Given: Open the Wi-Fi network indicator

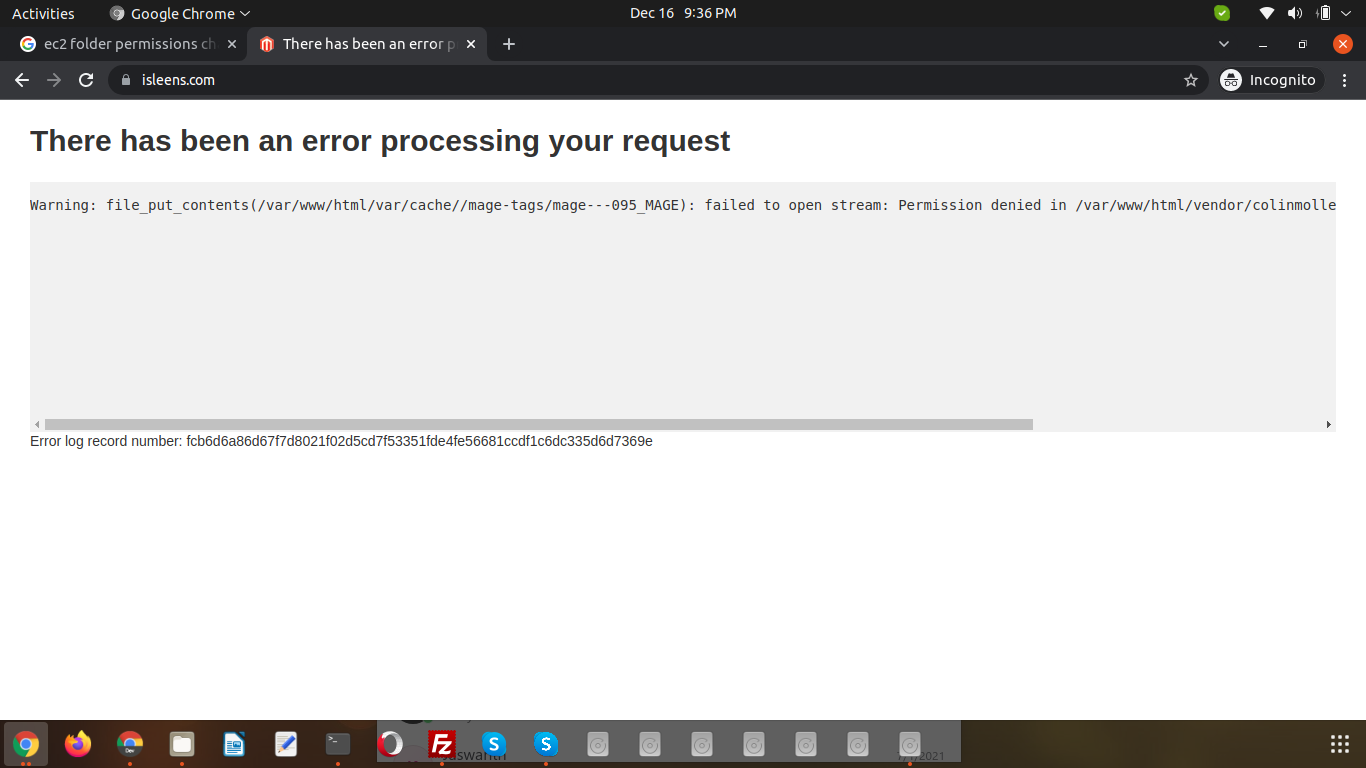Looking at the screenshot, I should 1267,13.
